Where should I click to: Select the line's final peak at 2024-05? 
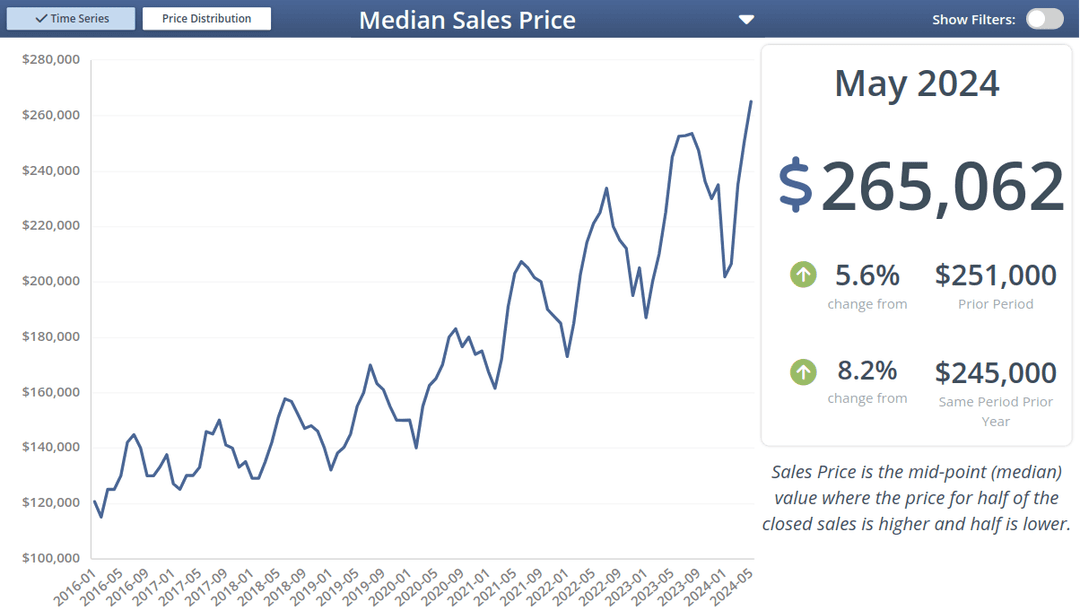751,102
